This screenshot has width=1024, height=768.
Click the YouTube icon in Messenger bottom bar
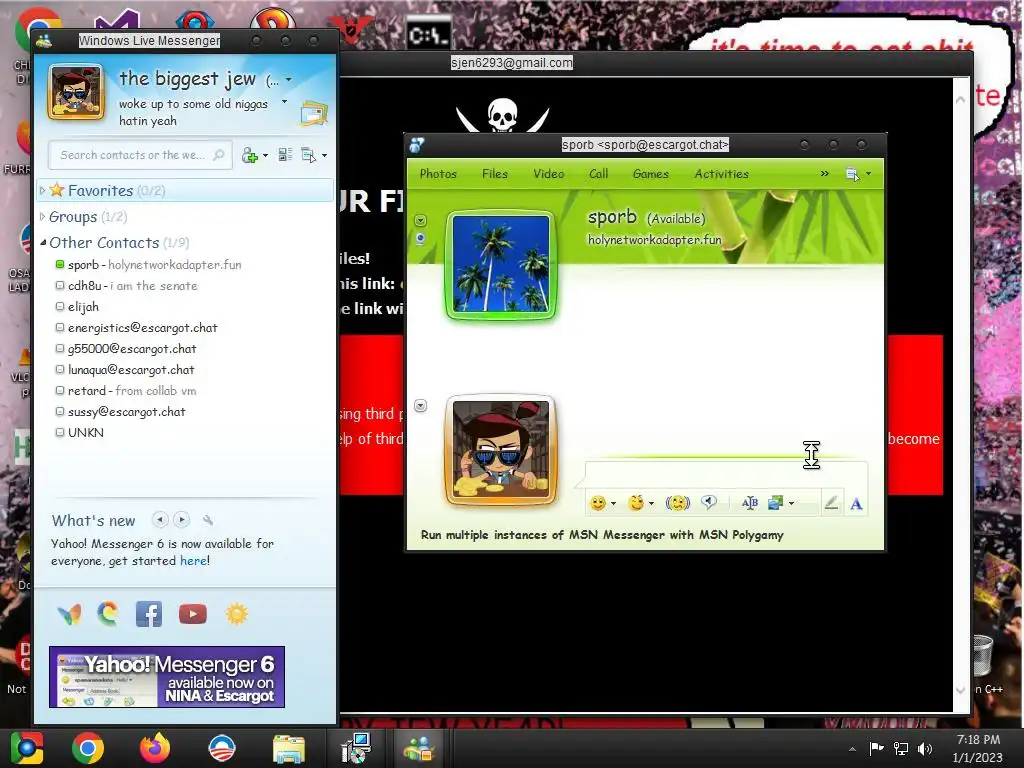(193, 614)
